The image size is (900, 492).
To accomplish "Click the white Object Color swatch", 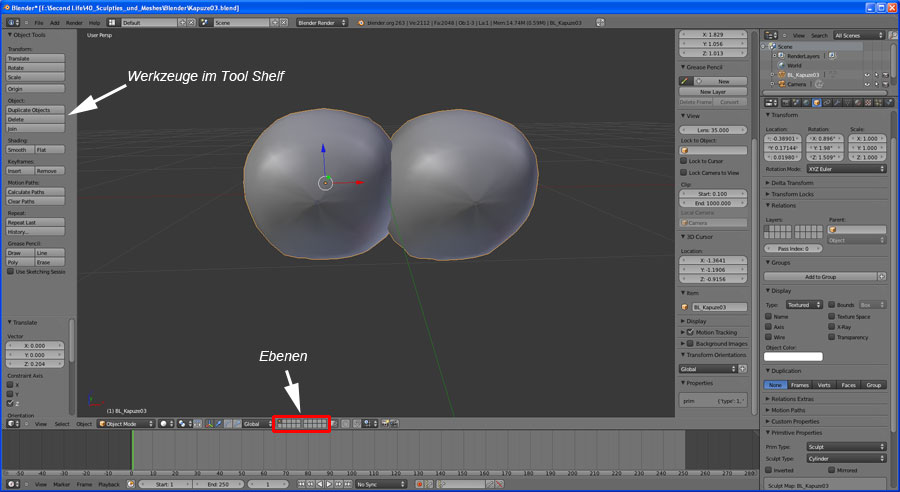I will coord(793,356).
